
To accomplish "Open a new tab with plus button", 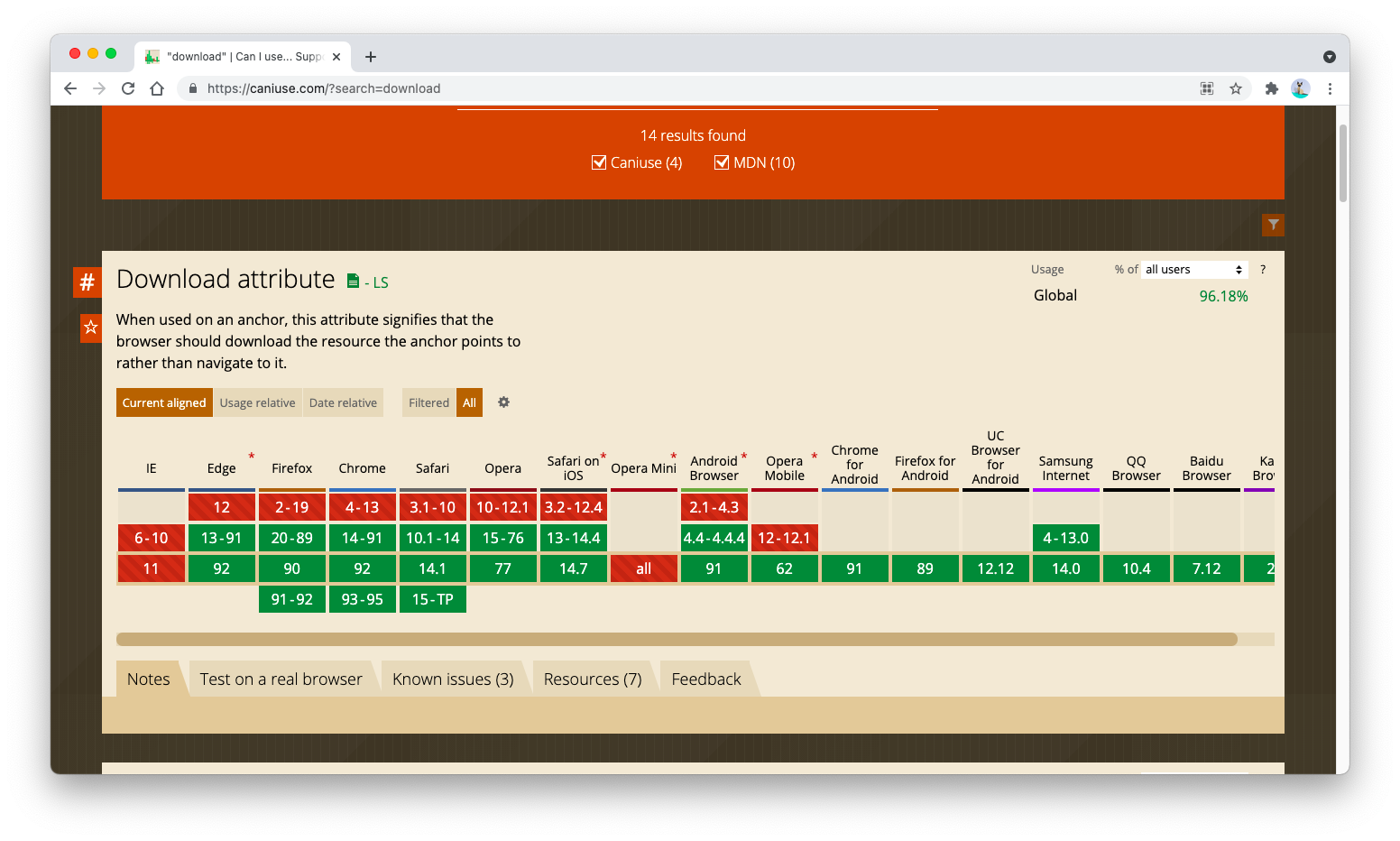I will point(371,57).
